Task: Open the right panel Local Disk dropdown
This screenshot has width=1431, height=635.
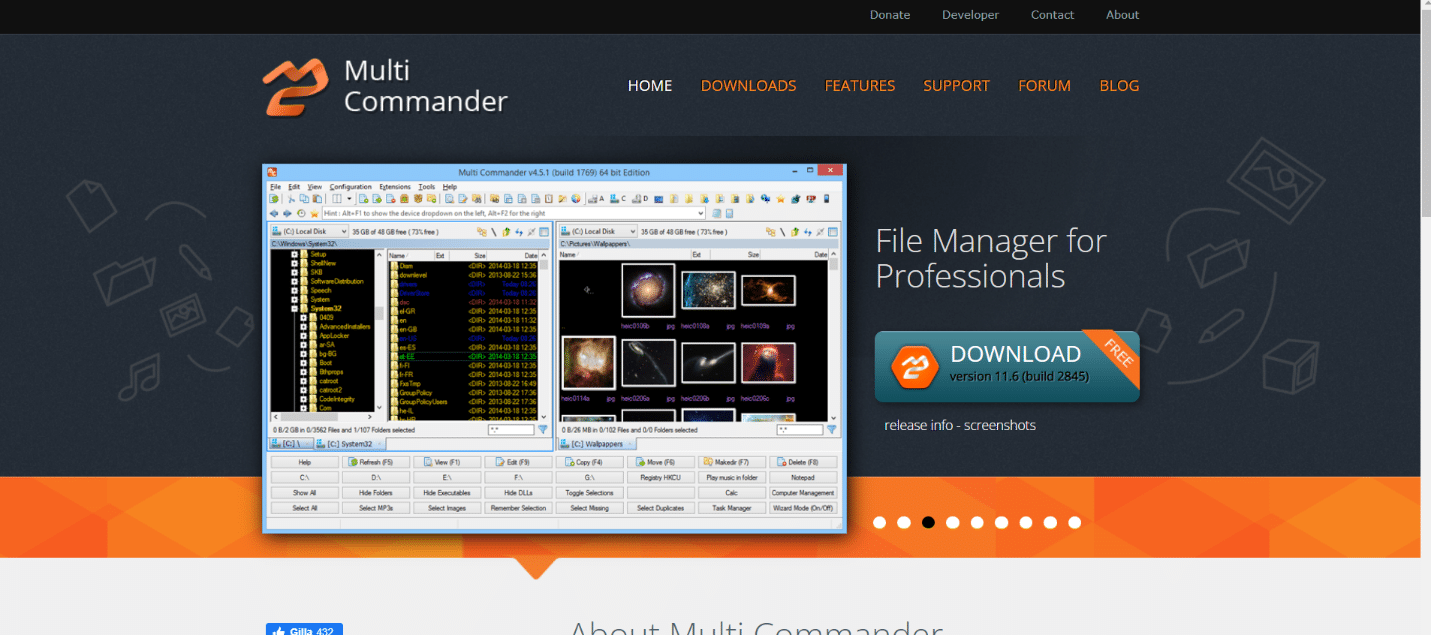Action: (598, 231)
